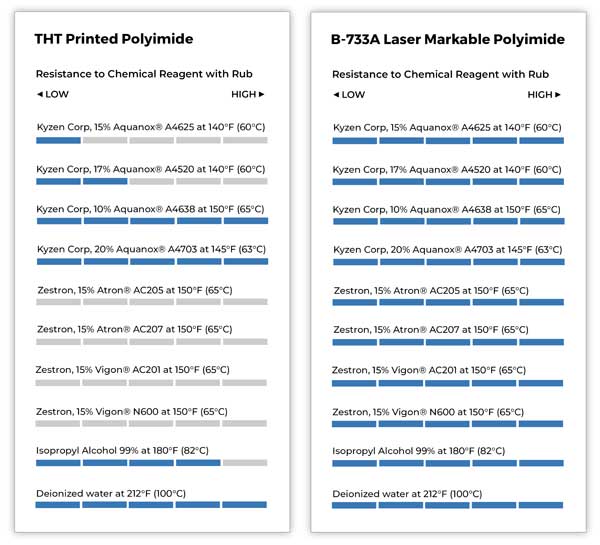600x545 pixels.
Task: Click Aquanox A4520 label in THT panel
Action: pos(150,169)
